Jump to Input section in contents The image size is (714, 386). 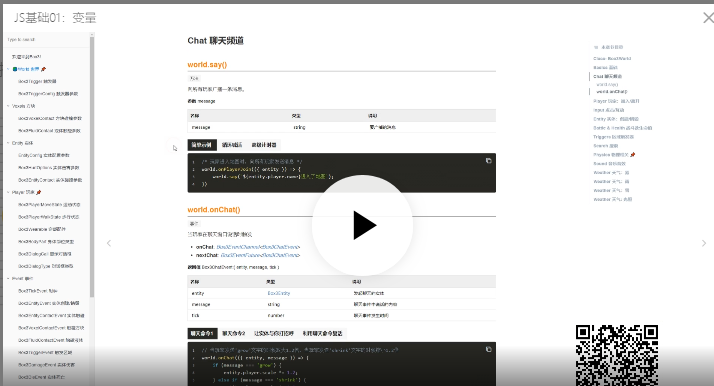coord(608,110)
